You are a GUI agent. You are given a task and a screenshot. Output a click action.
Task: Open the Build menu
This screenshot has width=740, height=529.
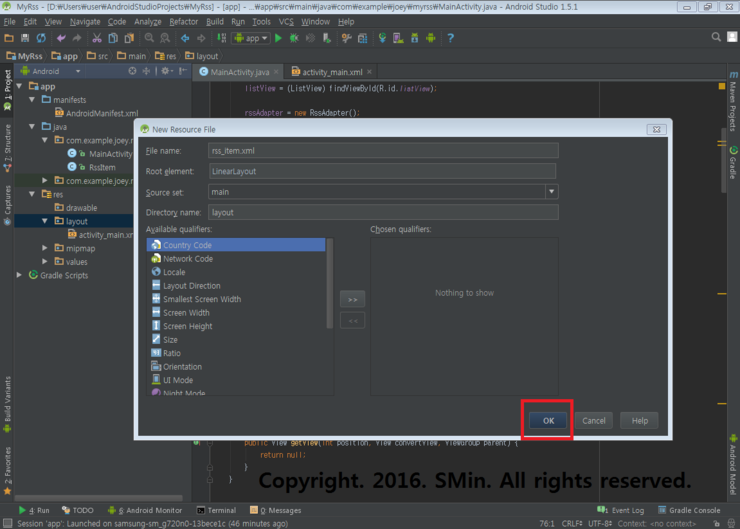215,22
